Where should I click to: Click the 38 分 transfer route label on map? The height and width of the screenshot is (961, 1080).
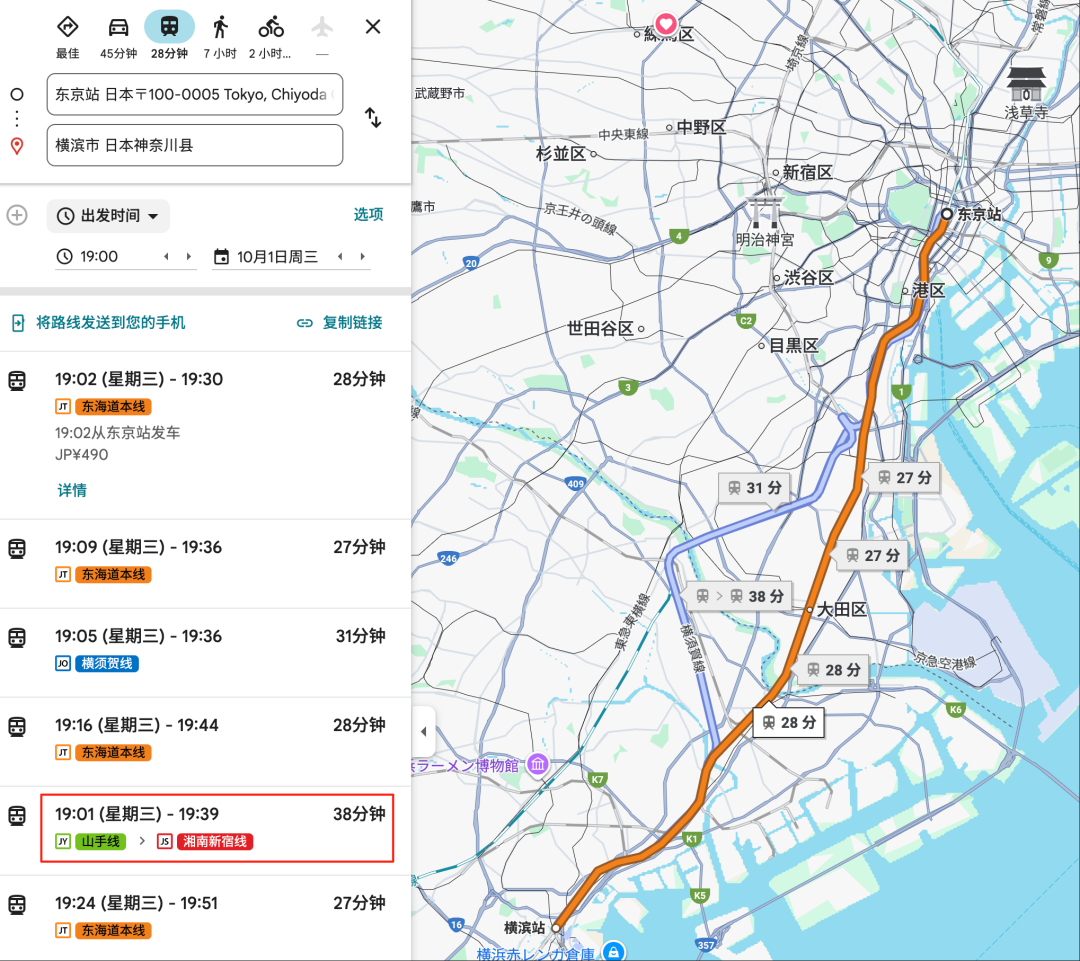pos(740,597)
